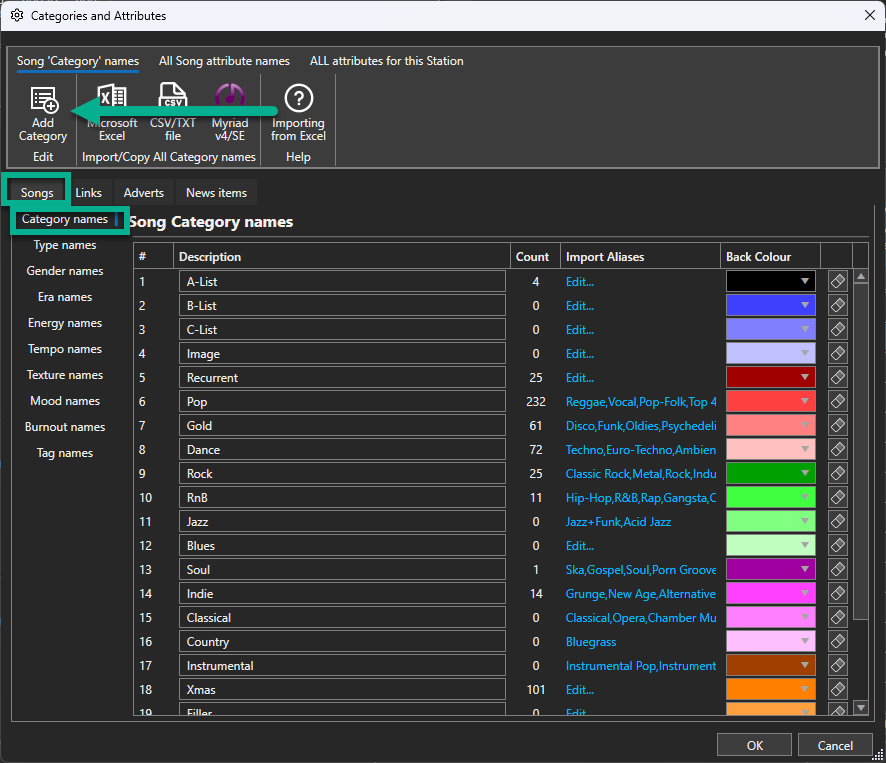Select Energy names in sidebar
Image resolution: width=886 pixels, height=763 pixels.
pos(65,323)
